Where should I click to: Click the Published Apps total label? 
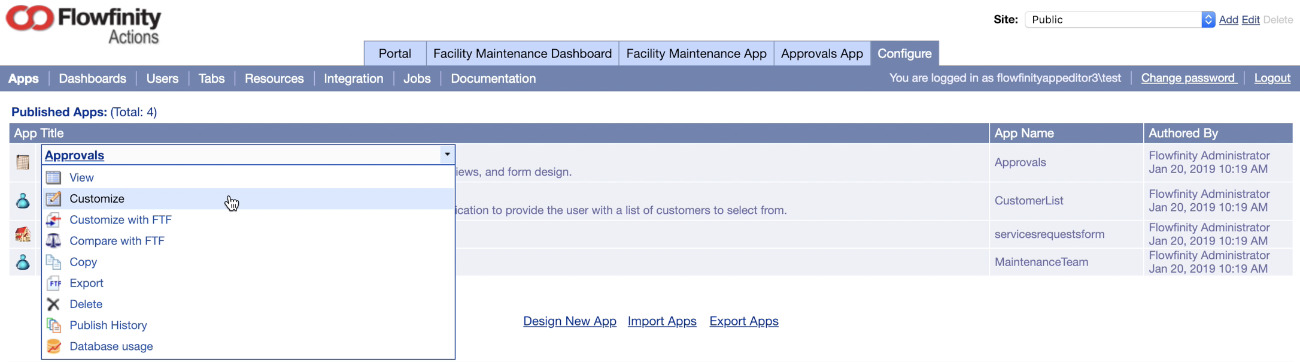point(84,113)
